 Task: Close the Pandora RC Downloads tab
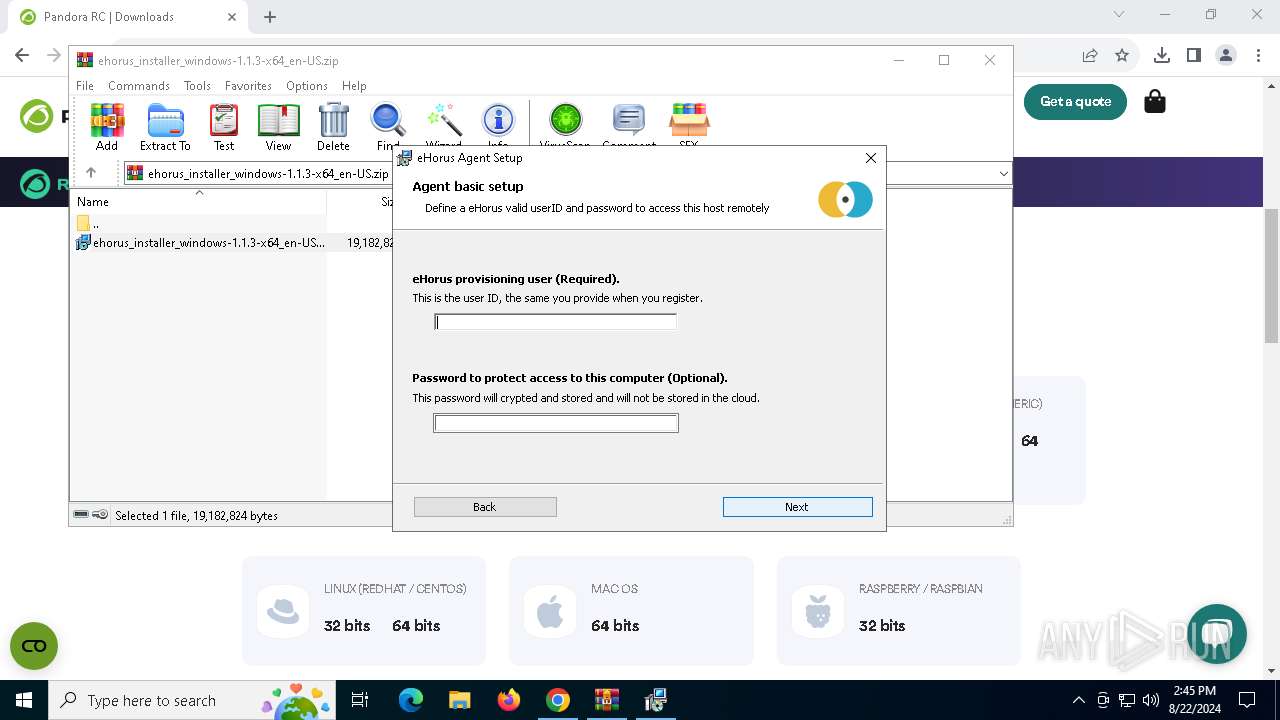(231, 17)
